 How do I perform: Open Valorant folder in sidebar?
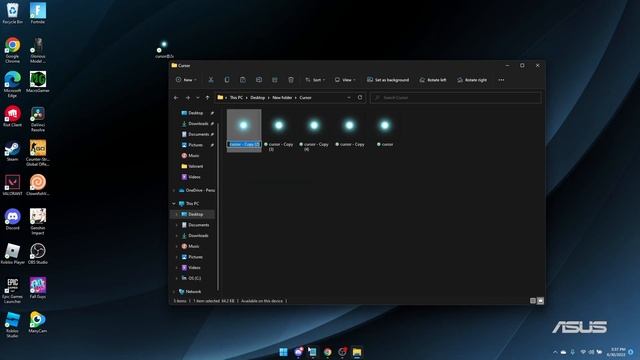(195, 166)
